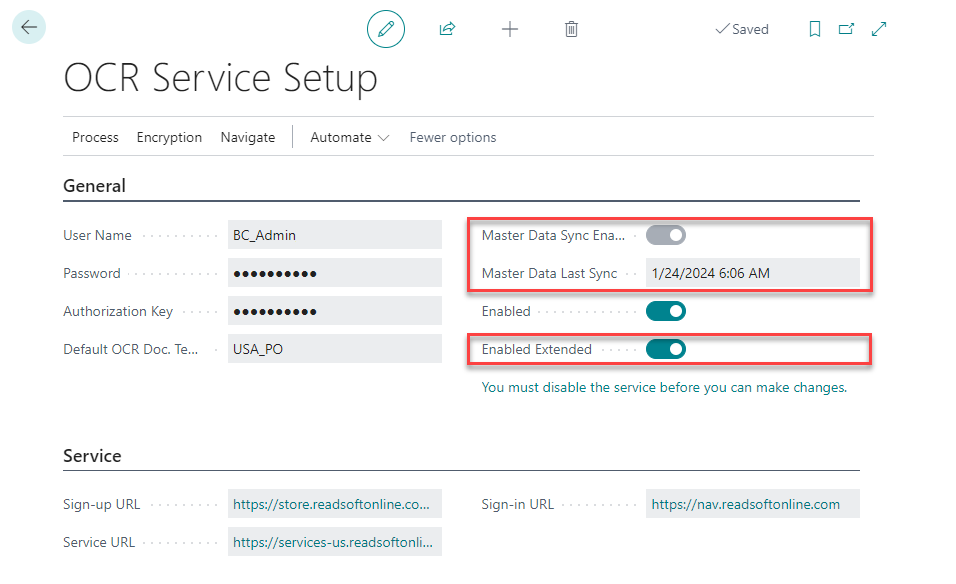956x584 pixels.
Task: Turn off the Enabled toggle
Action: (666, 311)
